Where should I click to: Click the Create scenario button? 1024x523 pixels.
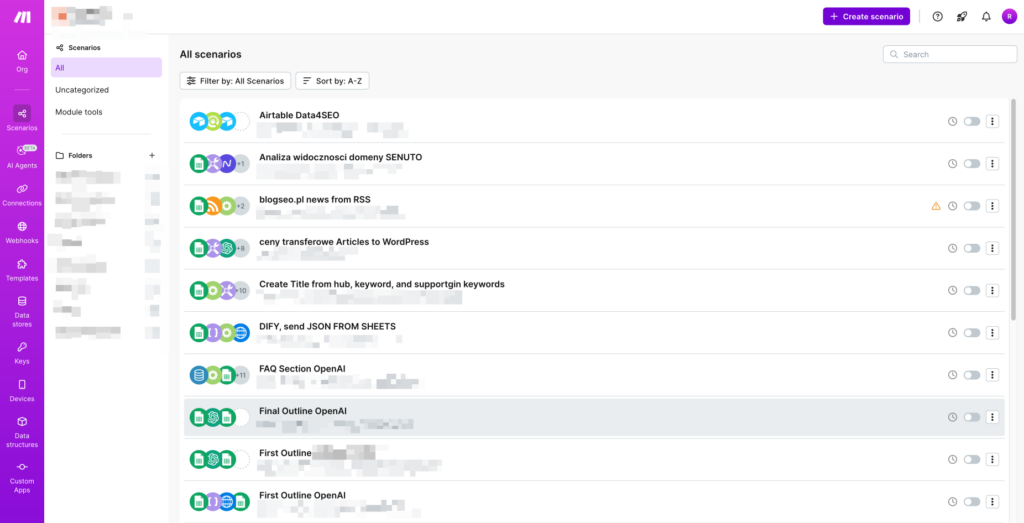click(866, 16)
